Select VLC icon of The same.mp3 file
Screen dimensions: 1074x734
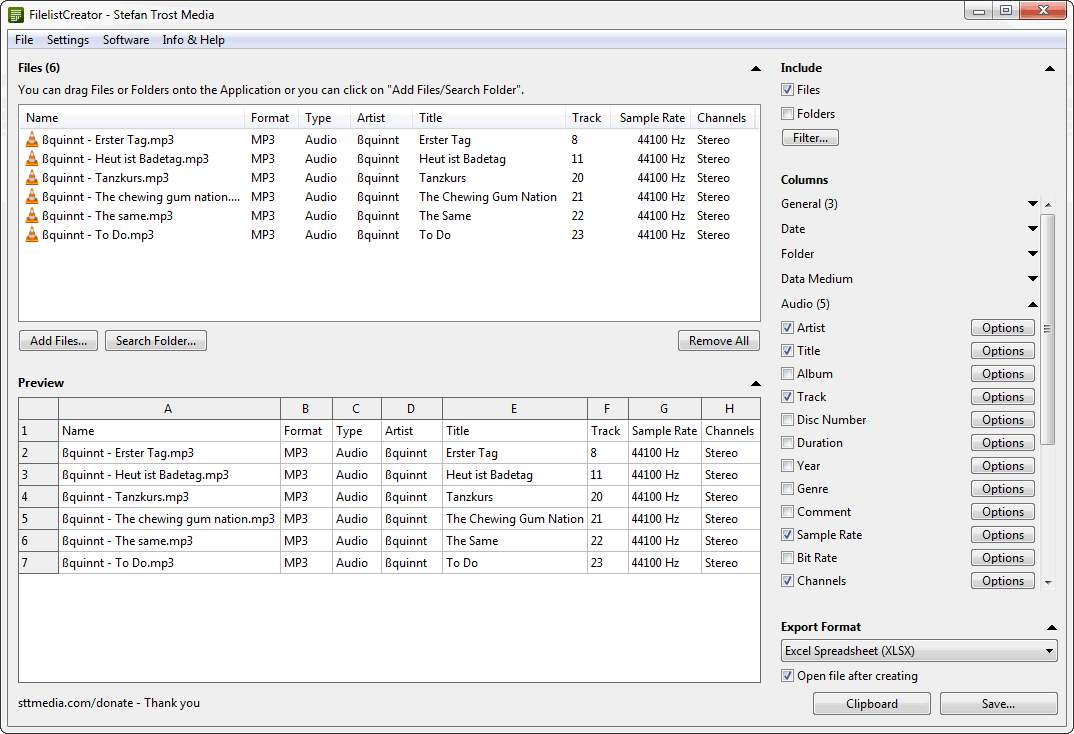click(x=32, y=216)
